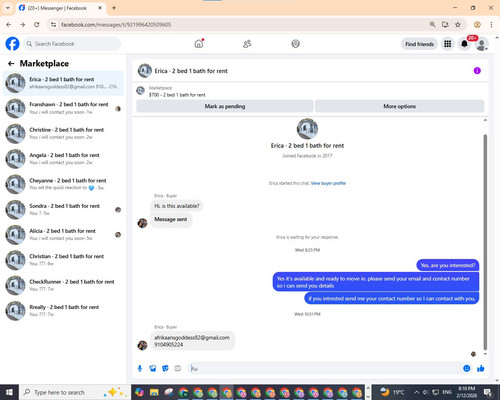Click the afrikaansgoddess82@gmail.com message bubble
Viewport: 500px width, 400px height.
point(192,341)
